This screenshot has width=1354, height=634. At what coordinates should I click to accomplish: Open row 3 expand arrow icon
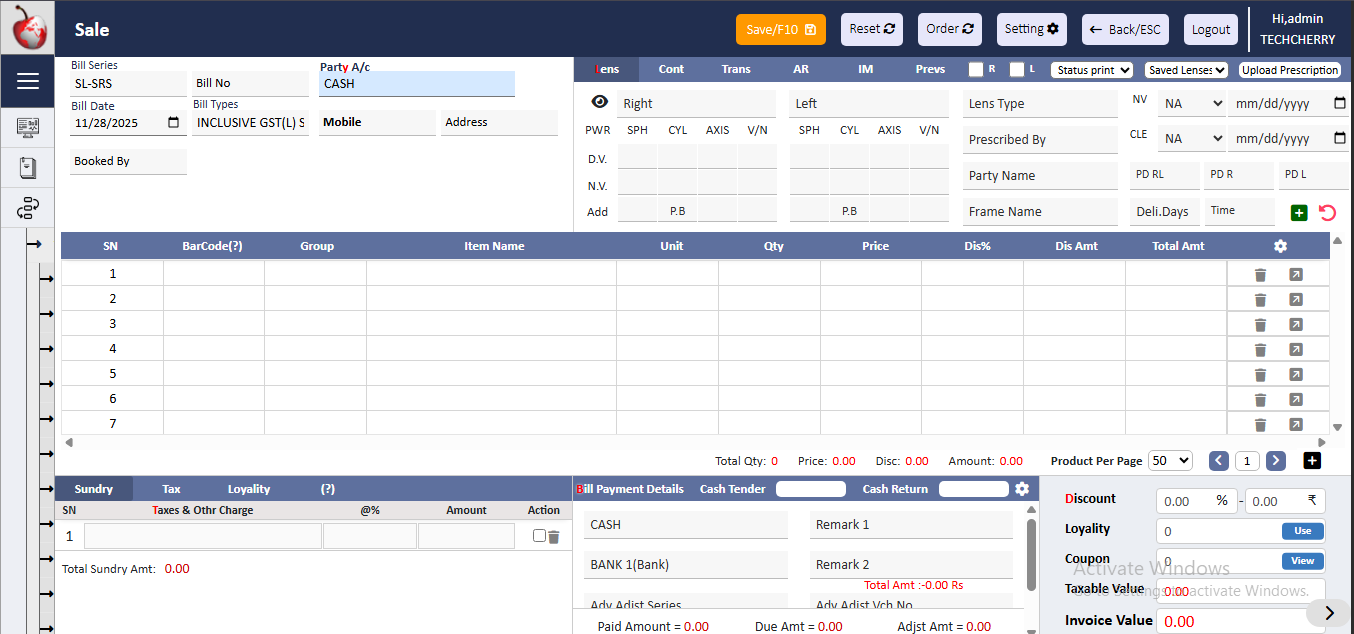[1295, 324]
